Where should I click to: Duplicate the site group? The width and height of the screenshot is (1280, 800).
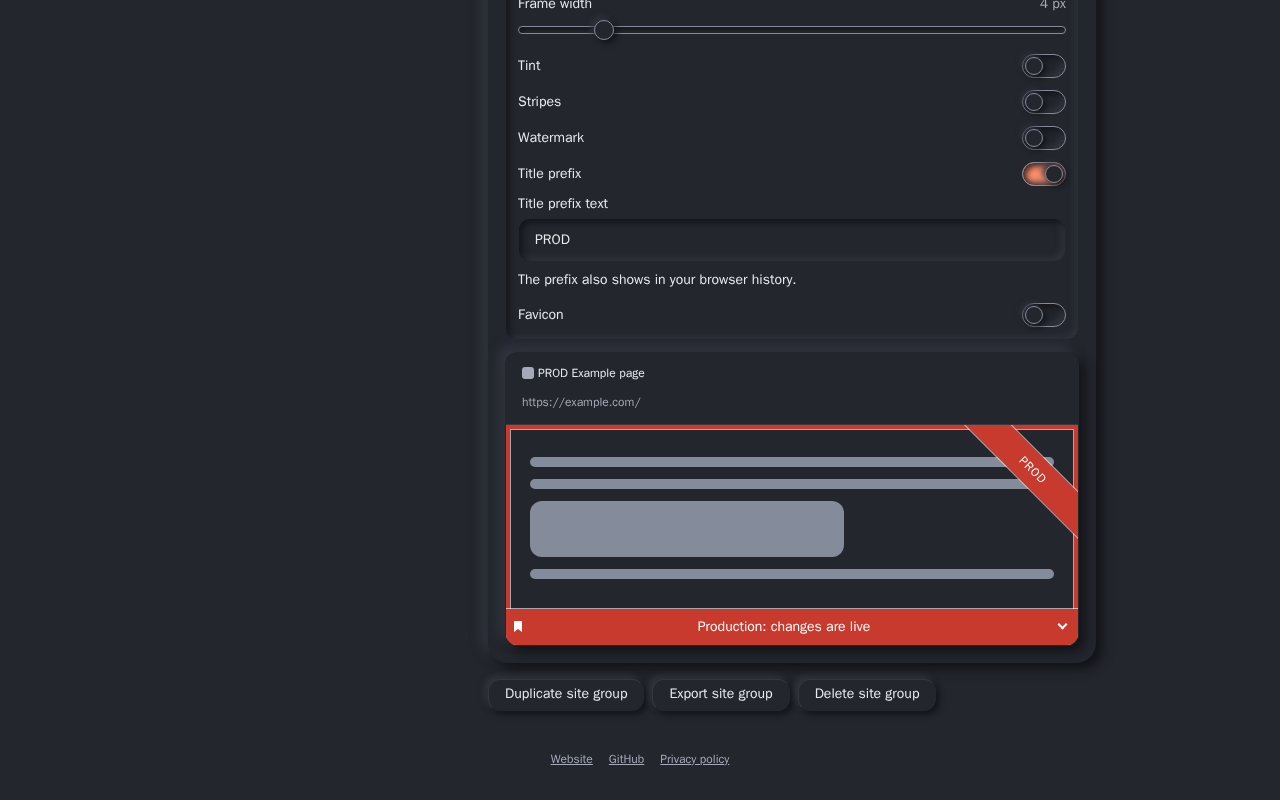click(566, 694)
